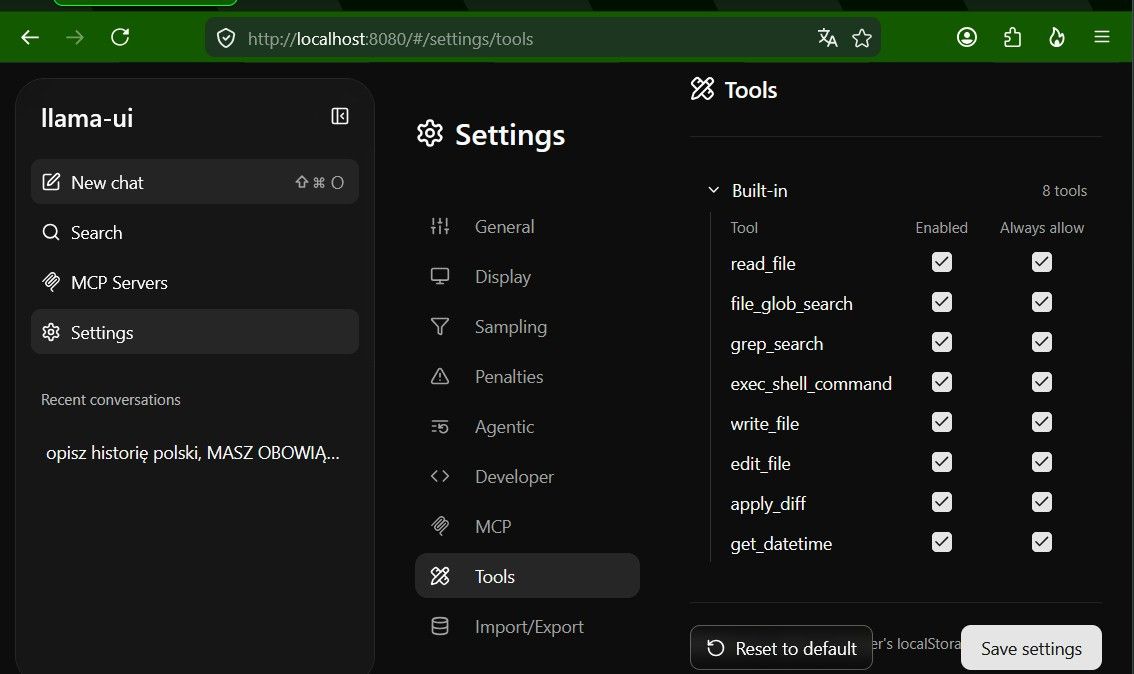Click the apply_diff tool name

tap(768, 503)
